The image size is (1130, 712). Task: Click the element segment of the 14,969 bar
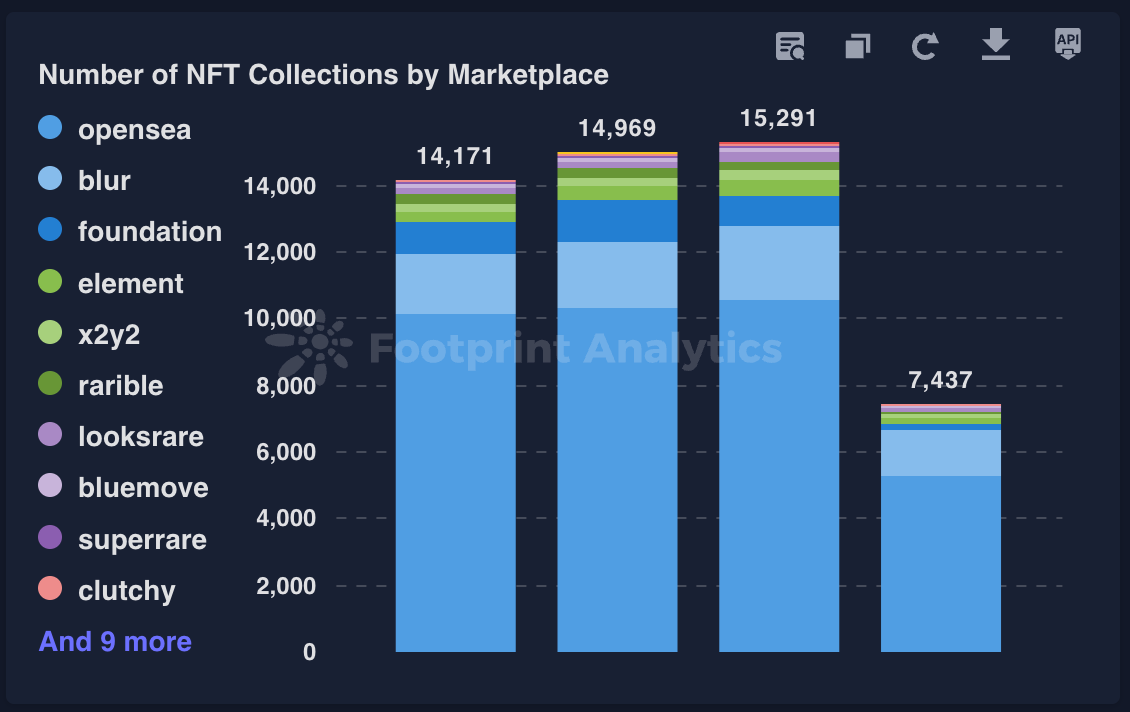coord(617,193)
